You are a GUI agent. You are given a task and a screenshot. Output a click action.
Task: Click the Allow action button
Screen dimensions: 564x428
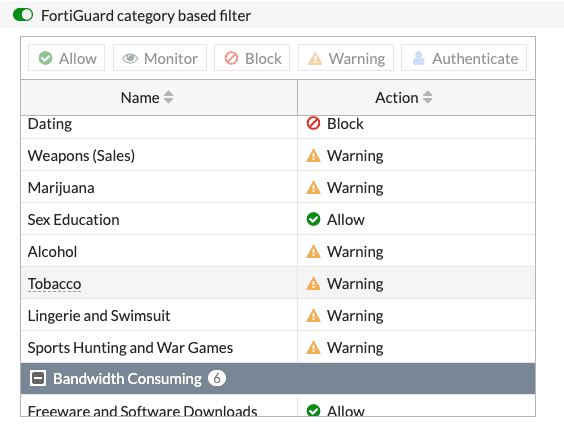click(x=67, y=58)
